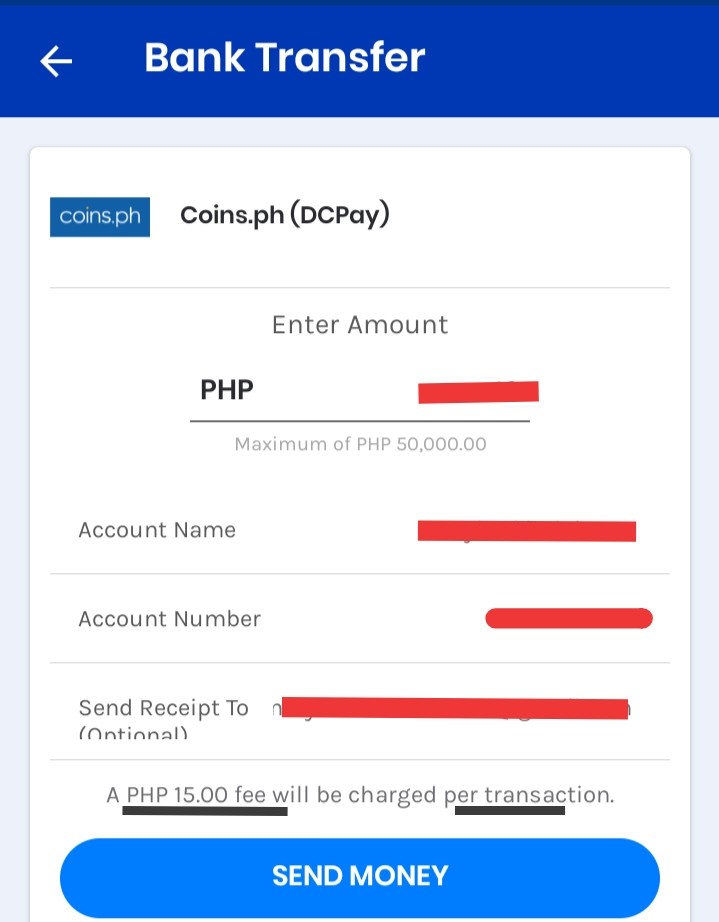Tap the line under the amount field
The height and width of the screenshot is (922, 719).
(x=360, y=421)
